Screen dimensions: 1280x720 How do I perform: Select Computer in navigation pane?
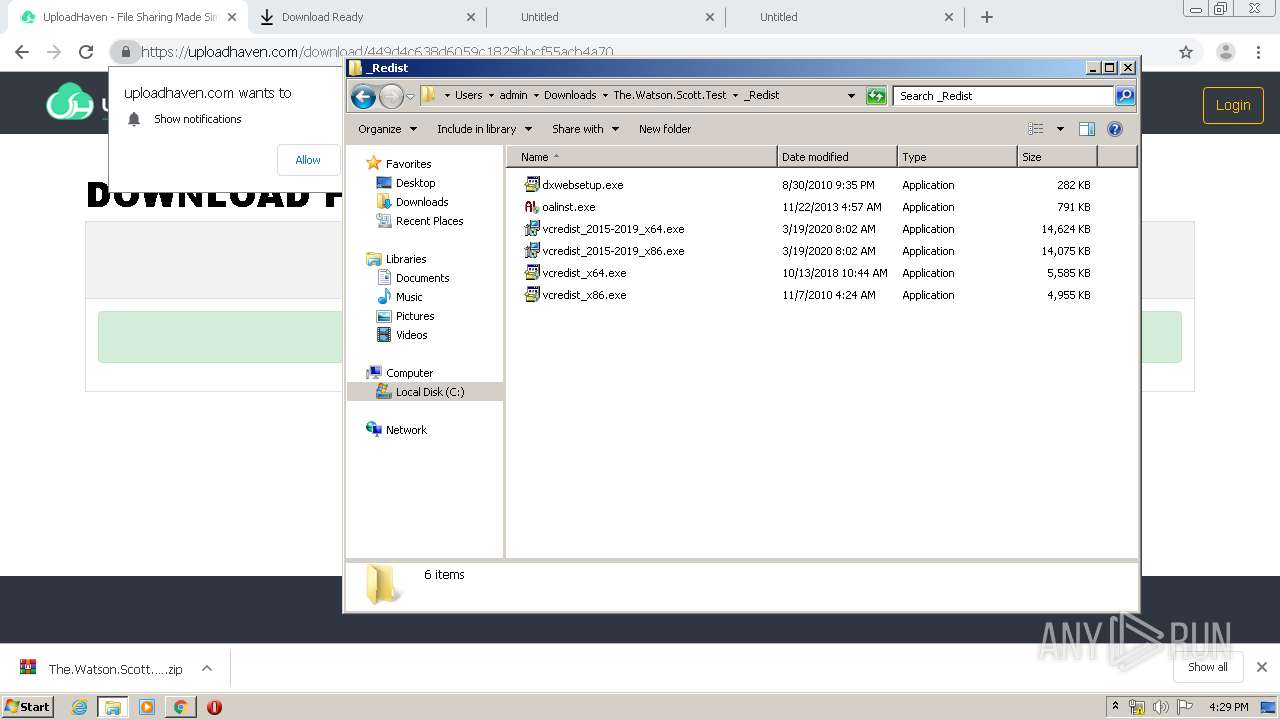[x=409, y=373]
